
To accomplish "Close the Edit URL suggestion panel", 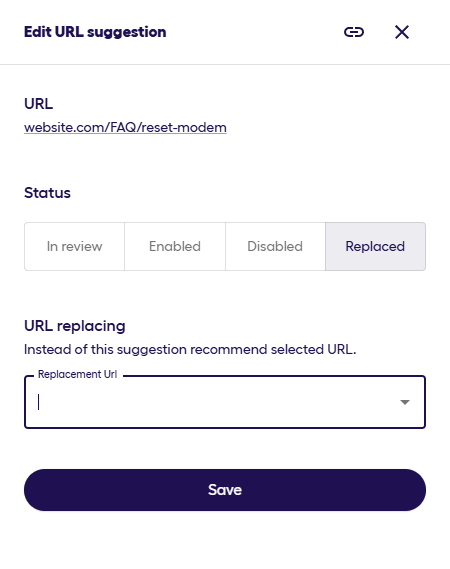I will 402,32.
